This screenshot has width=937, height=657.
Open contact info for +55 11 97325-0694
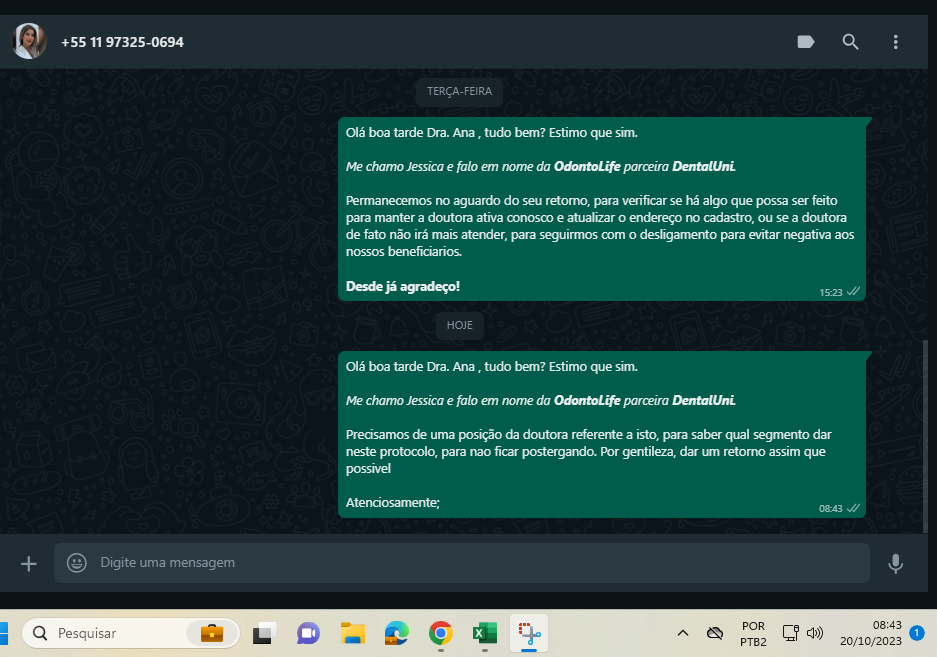tap(123, 42)
